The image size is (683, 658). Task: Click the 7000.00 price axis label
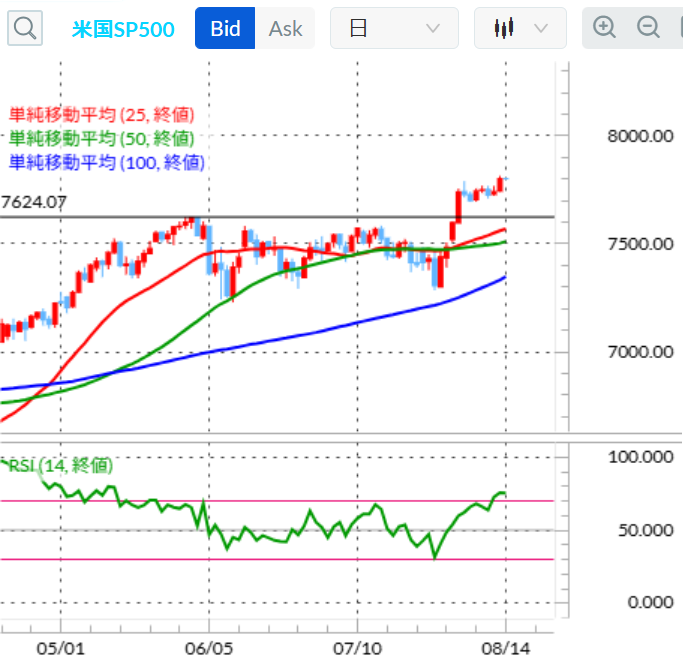point(640,352)
